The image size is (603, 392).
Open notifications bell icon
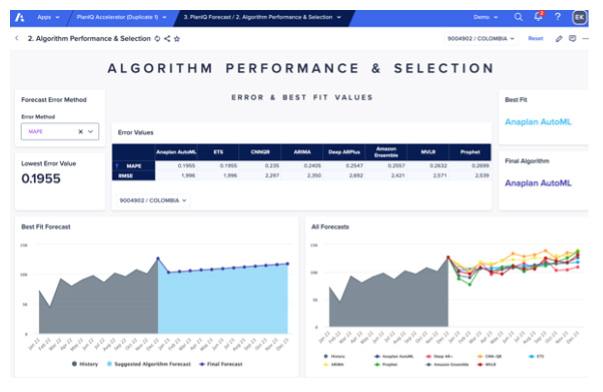click(538, 17)
